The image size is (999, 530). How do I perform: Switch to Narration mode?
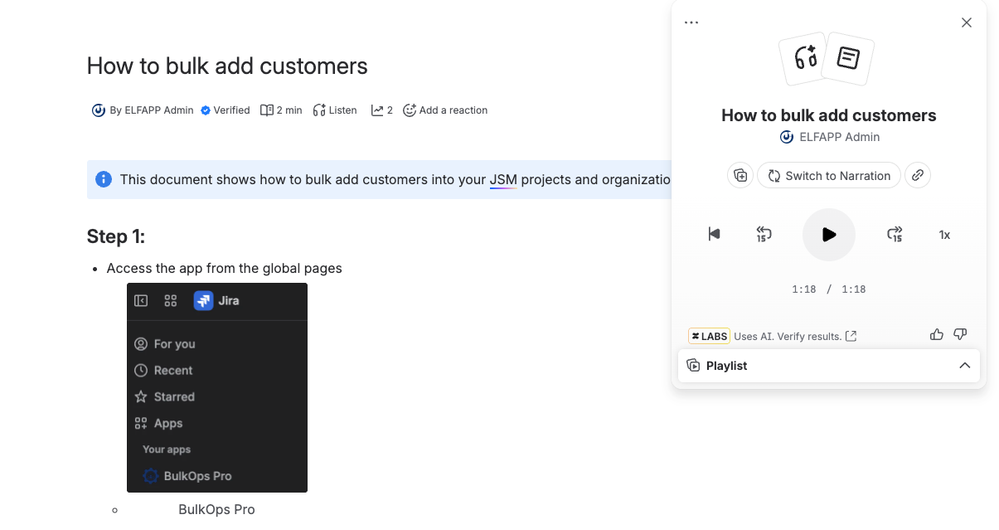pos(829,175)
